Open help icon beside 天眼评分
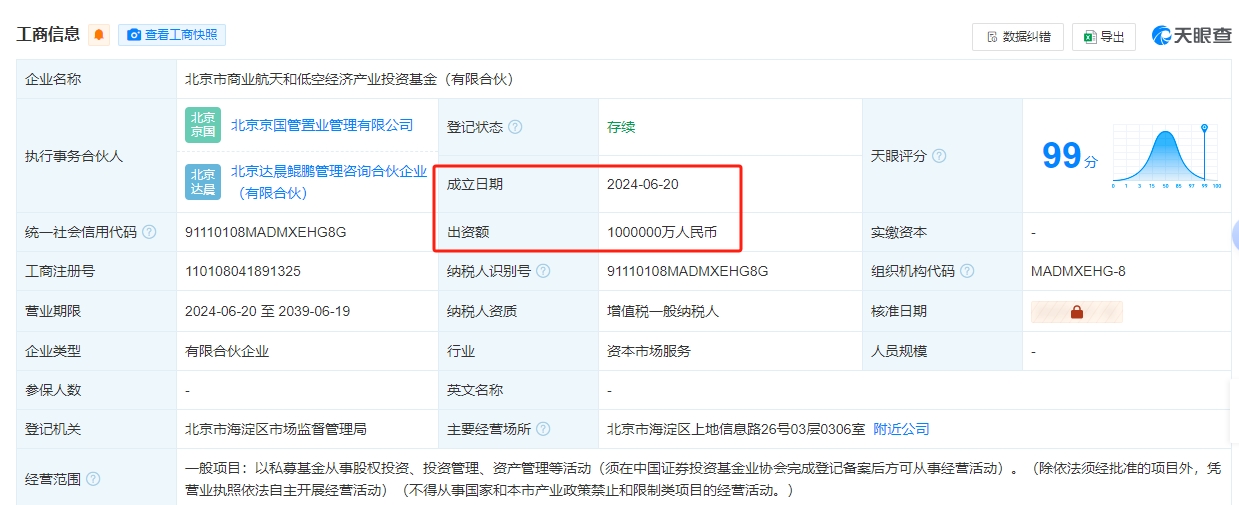This screenshot has width=1239, height=505. (x=939, y=156)
